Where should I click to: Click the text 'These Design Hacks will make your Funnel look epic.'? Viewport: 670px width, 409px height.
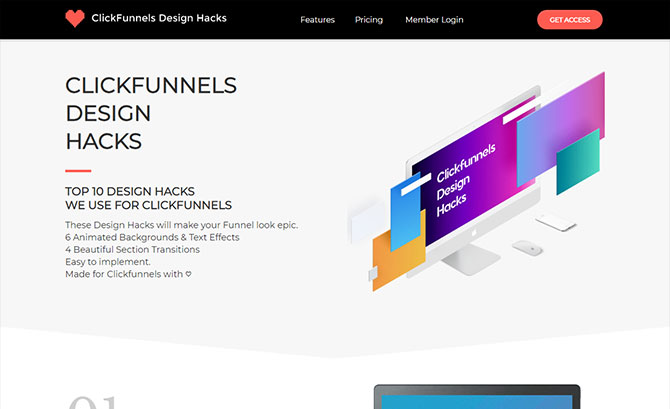tap(182, 225)
